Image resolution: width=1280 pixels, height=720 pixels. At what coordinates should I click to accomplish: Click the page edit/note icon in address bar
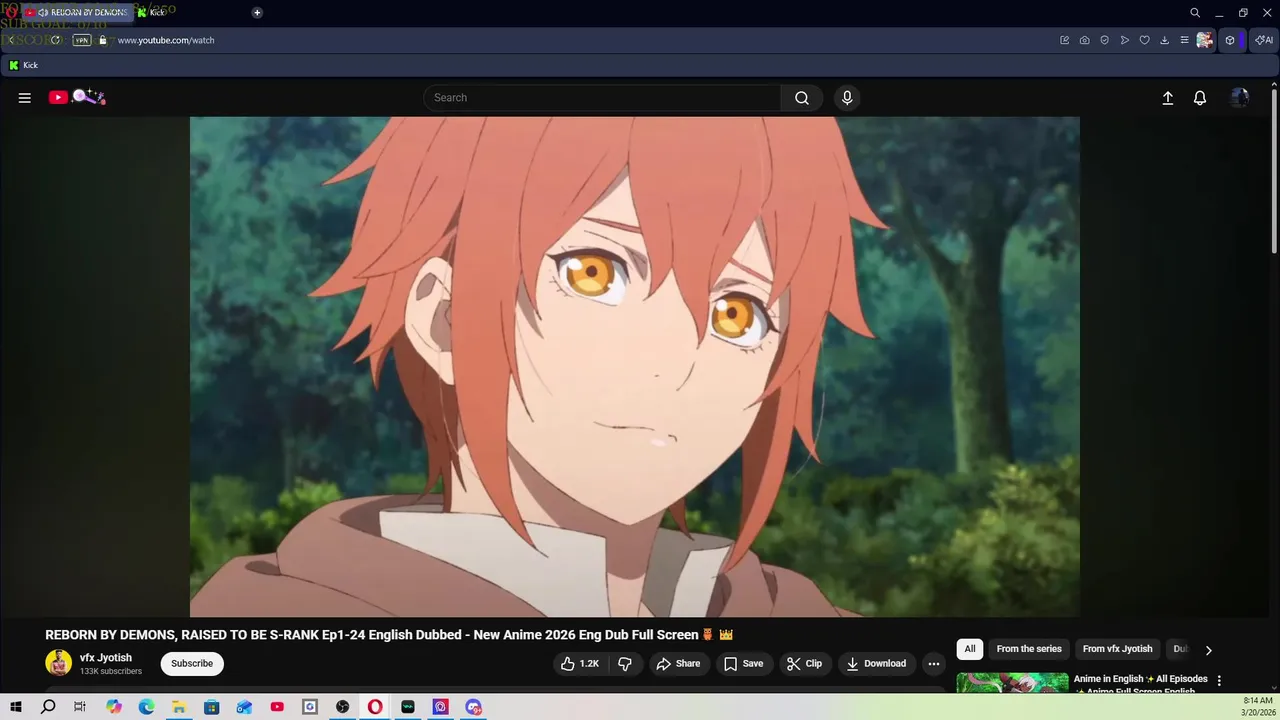click(x=1065, y=40)
